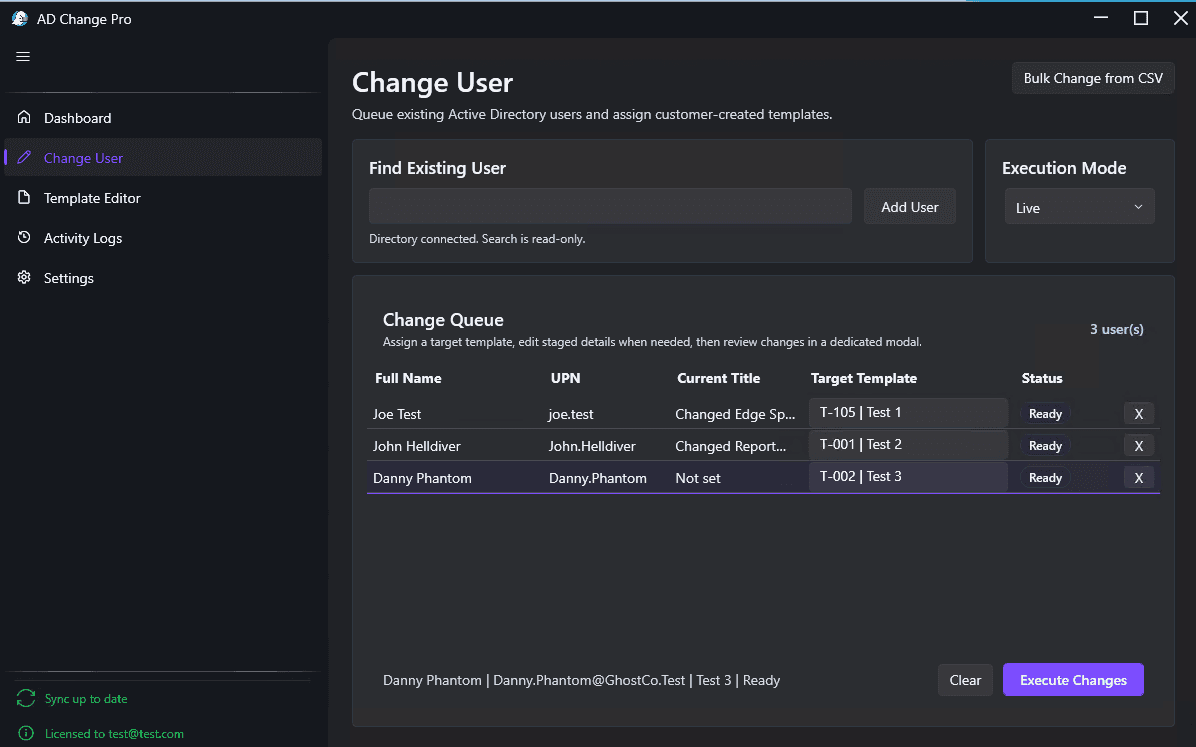The height and width of the screenshot is (747, 1196).
Task: Select the Joe Test row name
Action: pos(397,414)
